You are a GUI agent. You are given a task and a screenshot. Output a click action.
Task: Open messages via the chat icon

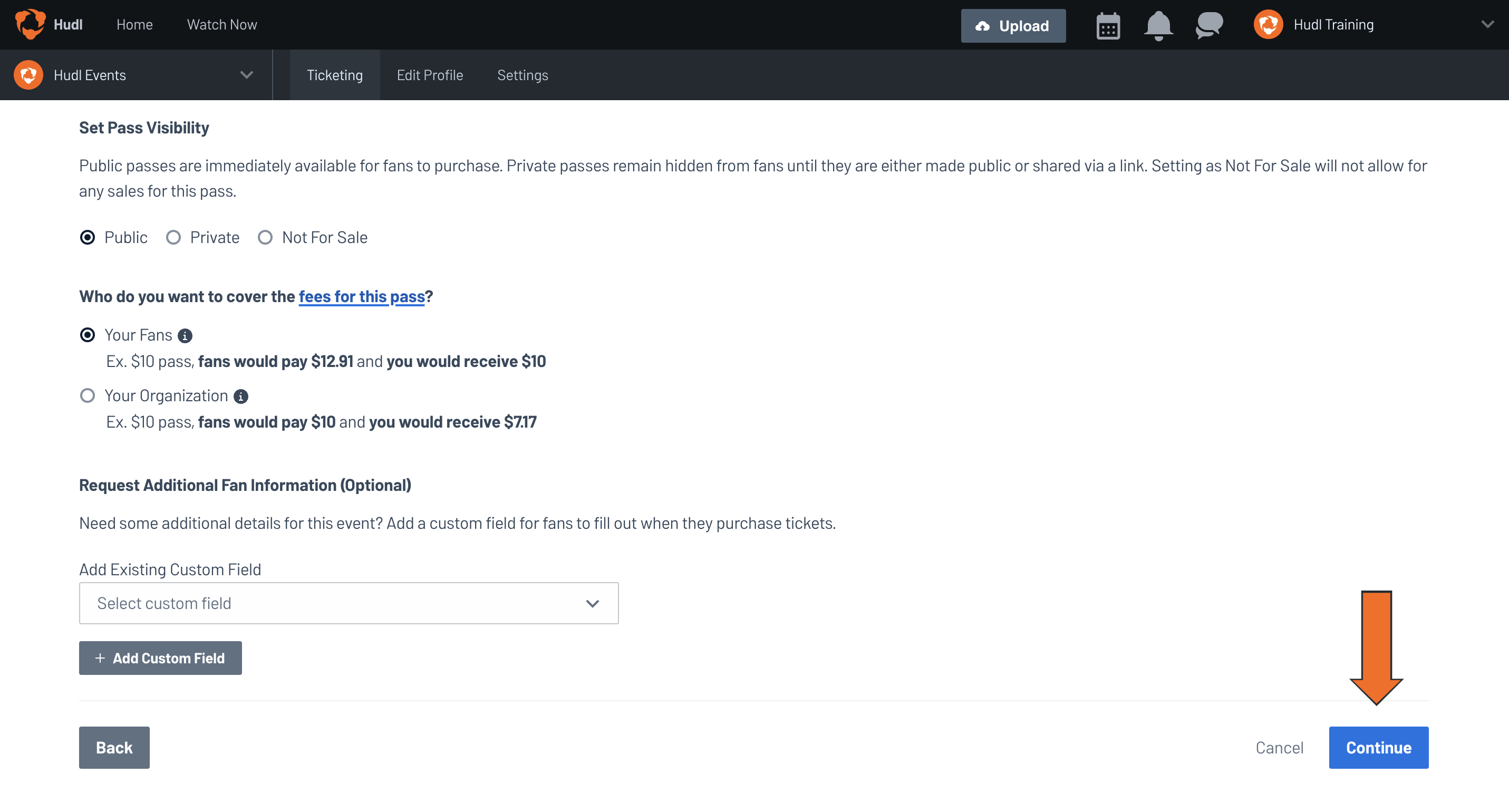1209,25
